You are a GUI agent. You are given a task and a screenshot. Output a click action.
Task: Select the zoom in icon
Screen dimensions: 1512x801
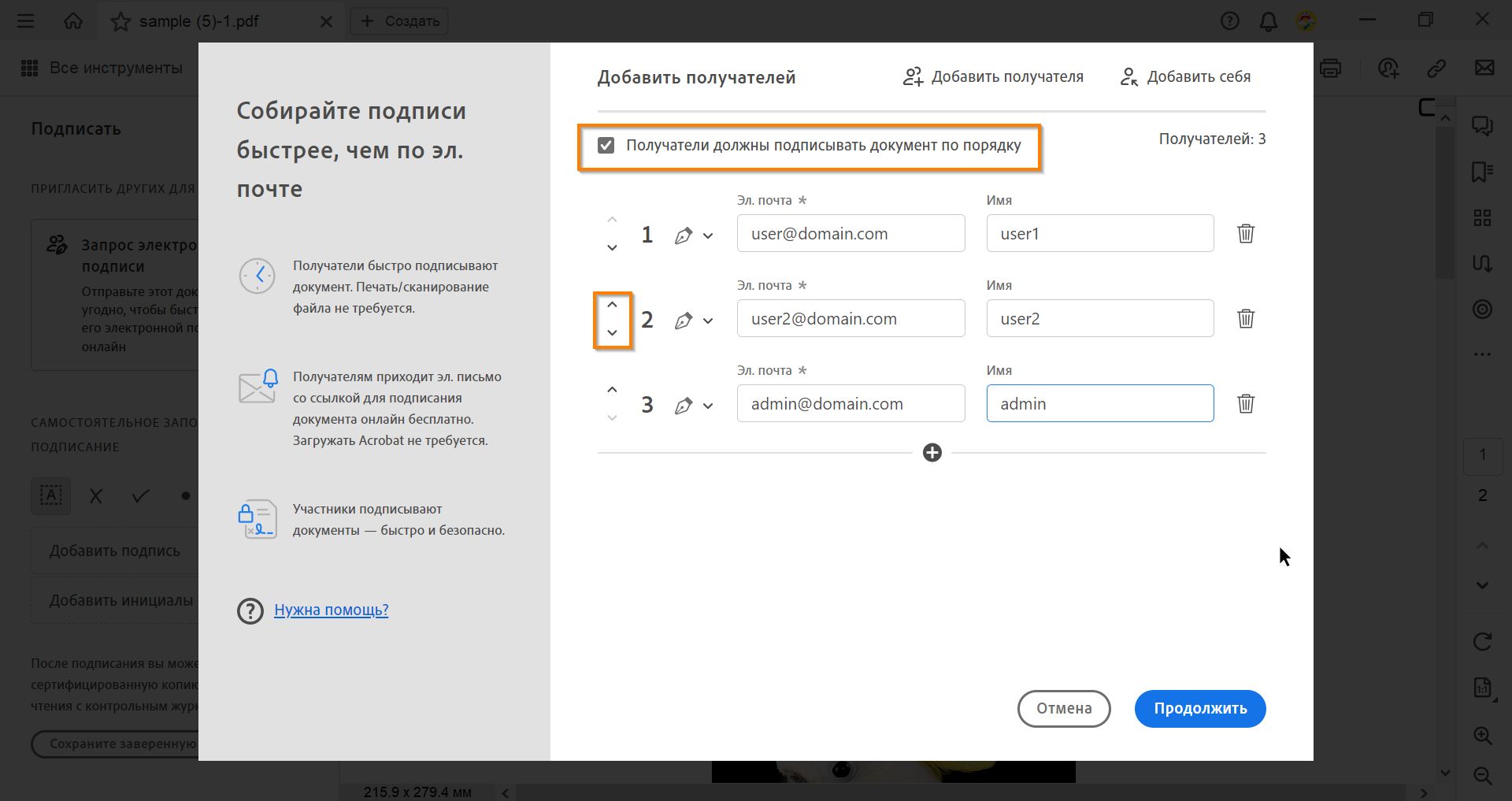click(x=1484, y=736)
